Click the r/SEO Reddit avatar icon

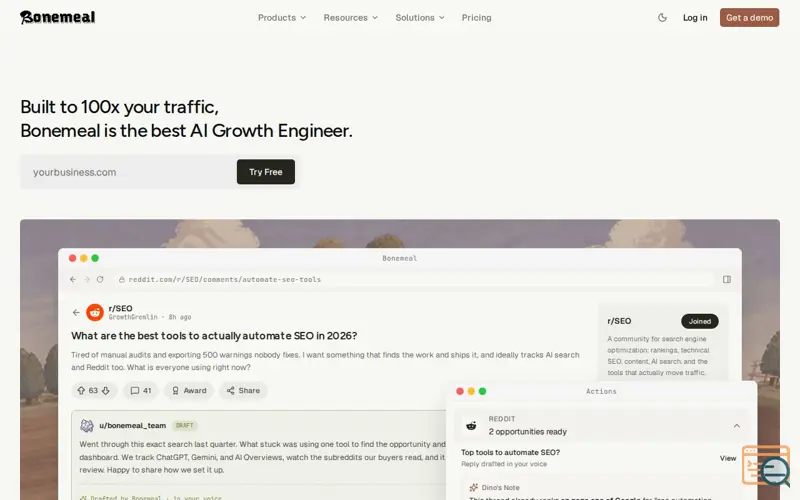coord(95,312)
